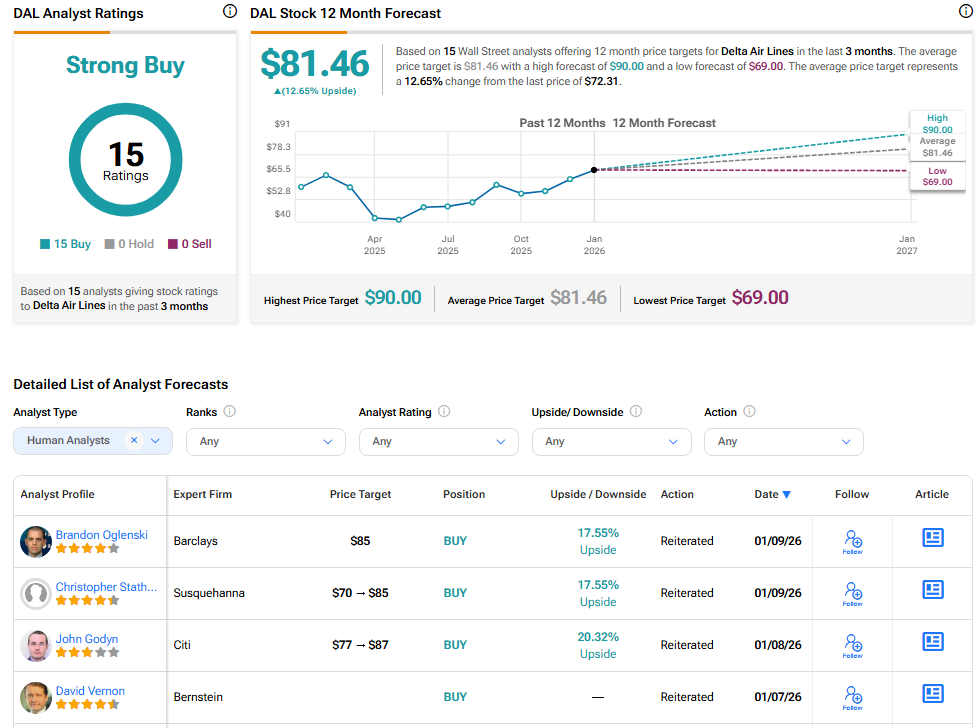This screenshot has height=728, width=979.
Task: Click info icon beside DAL Analyst Ratings
Action: click(230, 12)
